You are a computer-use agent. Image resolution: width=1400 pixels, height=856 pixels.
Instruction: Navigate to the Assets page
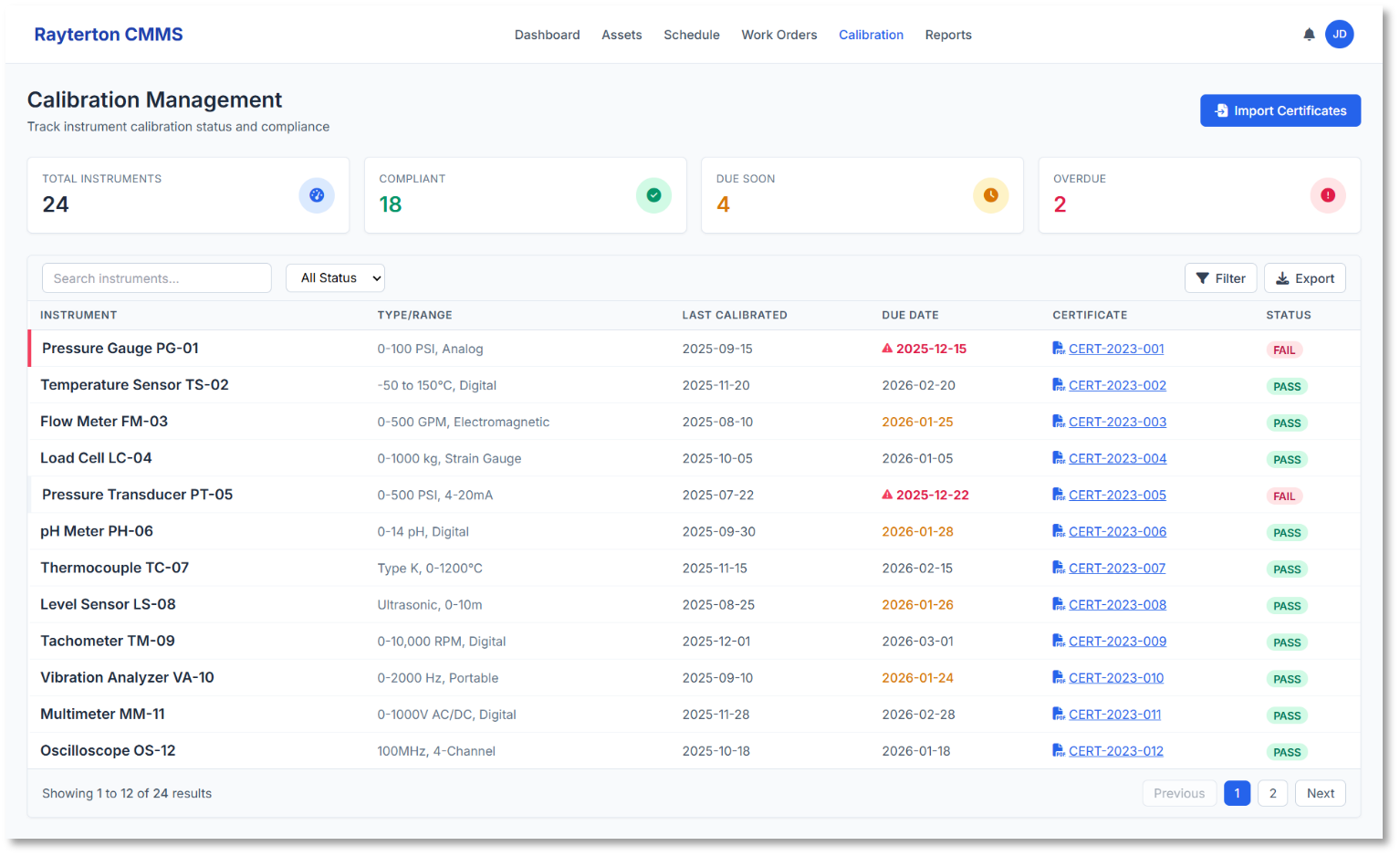[622, 35]
